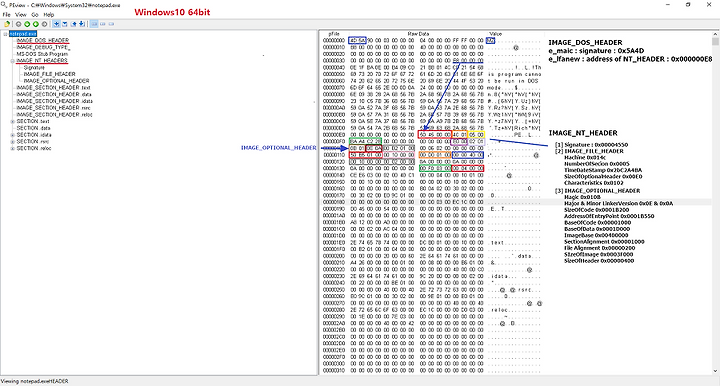
Task: Select the notepad.exe tree root
Action: 23,34
